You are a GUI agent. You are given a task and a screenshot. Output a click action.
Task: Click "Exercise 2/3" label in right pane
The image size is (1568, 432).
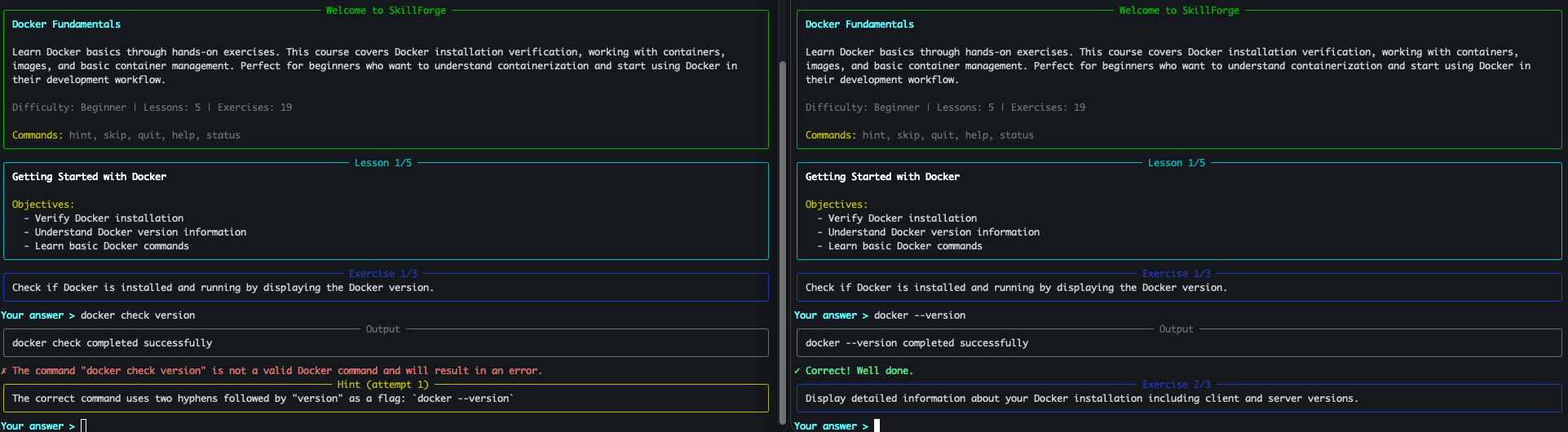(1177, 385)
